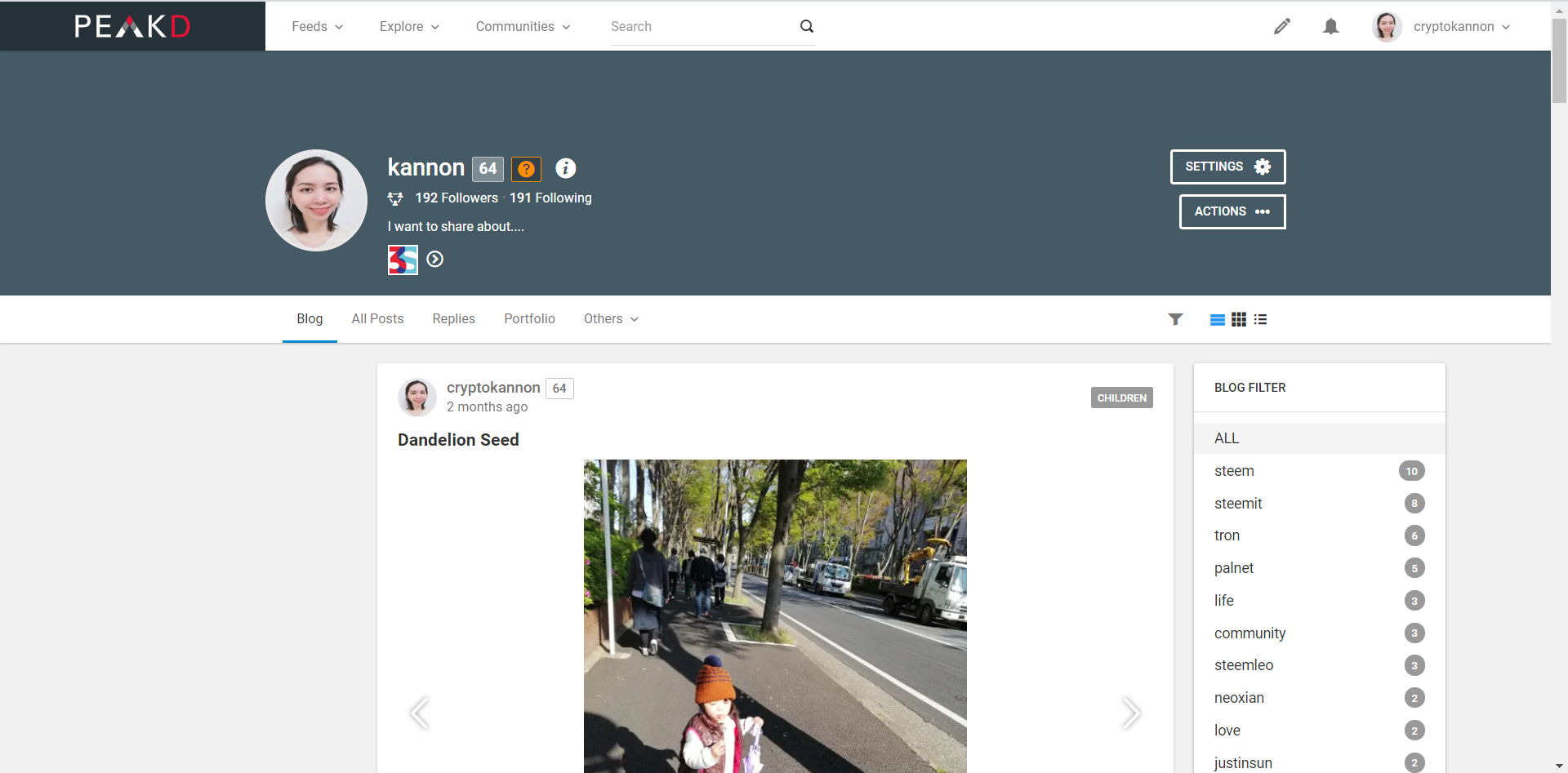Open the Actions menu button
1568x773 pixels.
1232,211
